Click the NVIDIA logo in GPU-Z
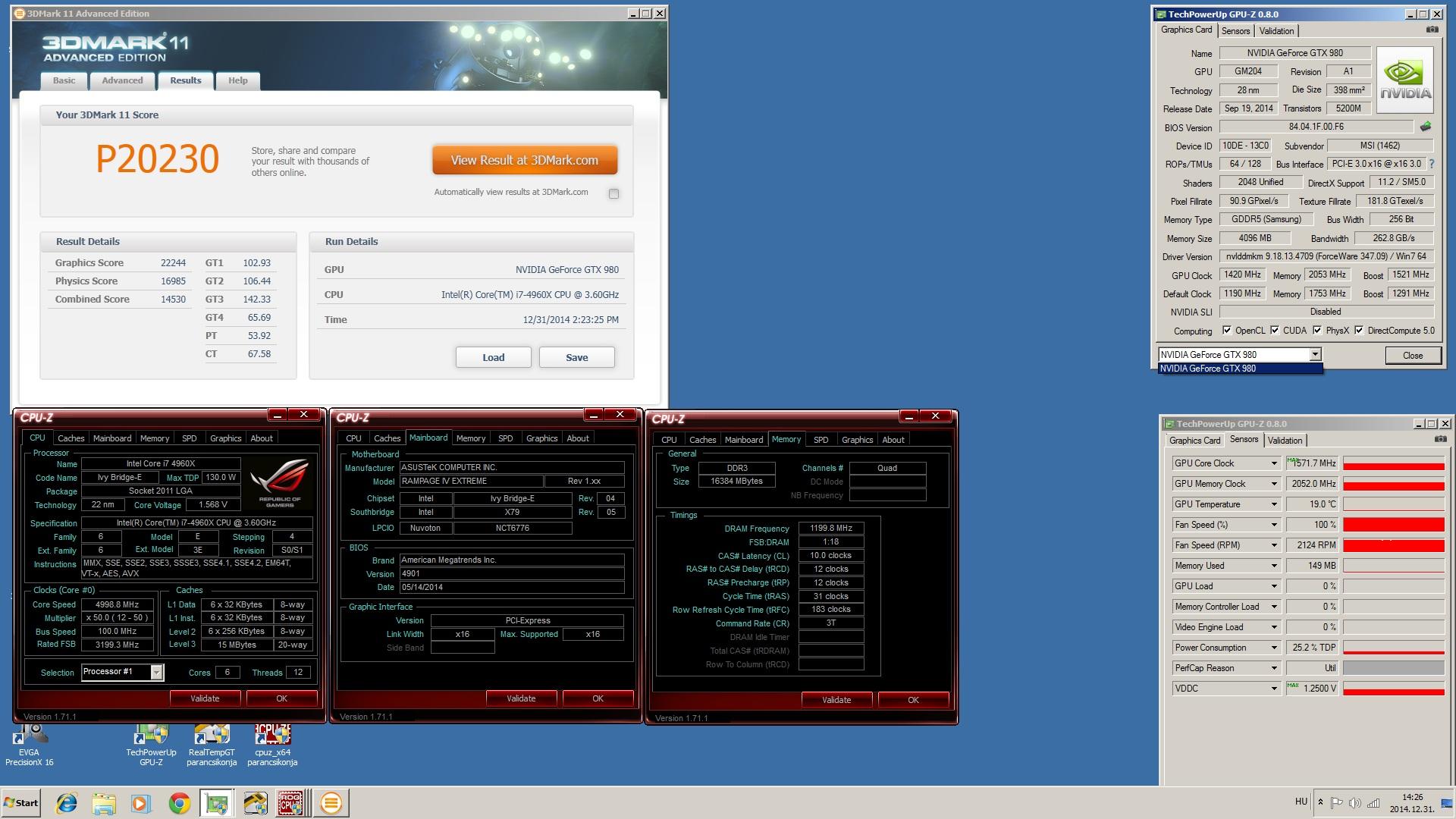Image resolution: width=1456 pixels, height=819 pixels. (x=1405, y=80)
